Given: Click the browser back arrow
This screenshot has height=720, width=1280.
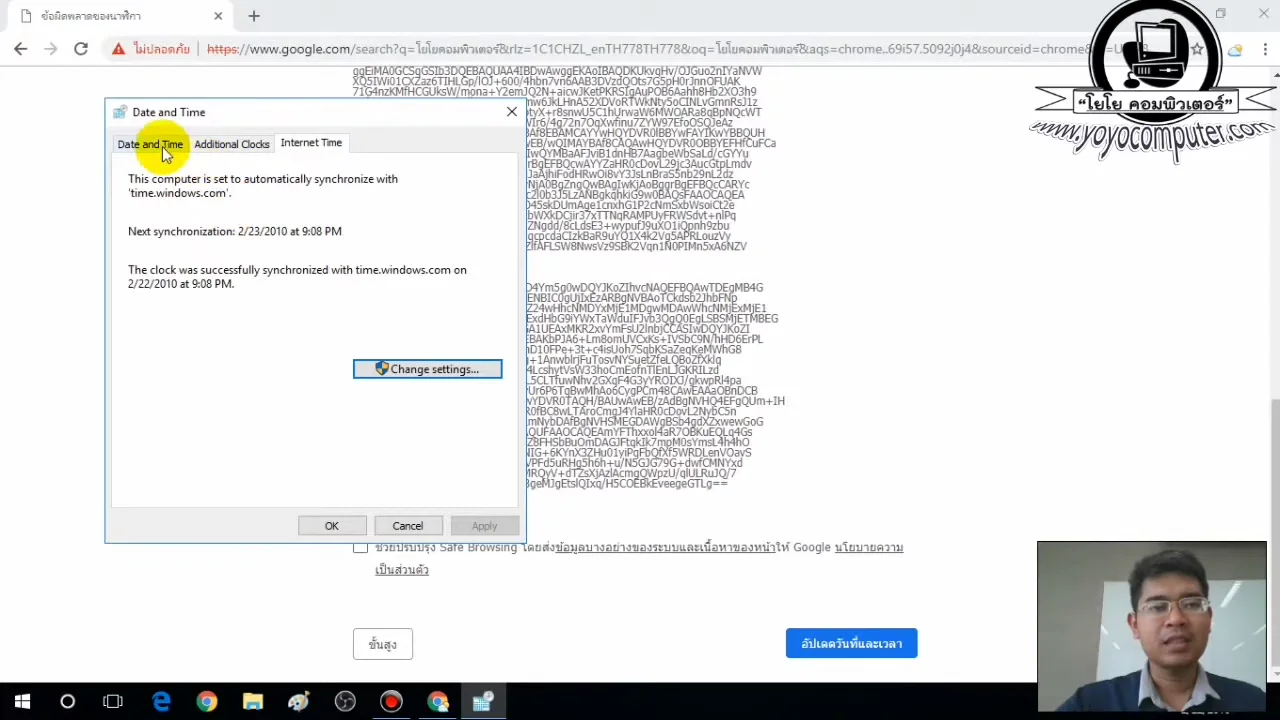Looking at the screenshot, I should (22, 48).
